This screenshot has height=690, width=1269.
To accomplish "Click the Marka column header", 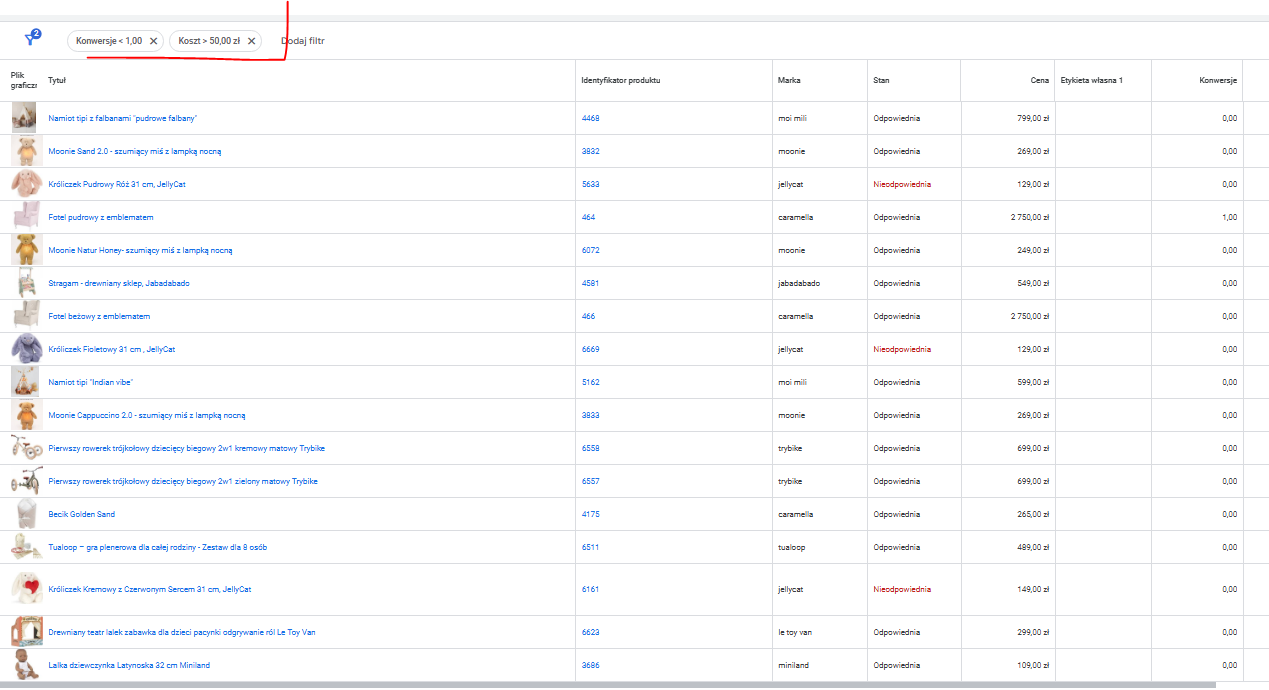I will pos(788,80).
